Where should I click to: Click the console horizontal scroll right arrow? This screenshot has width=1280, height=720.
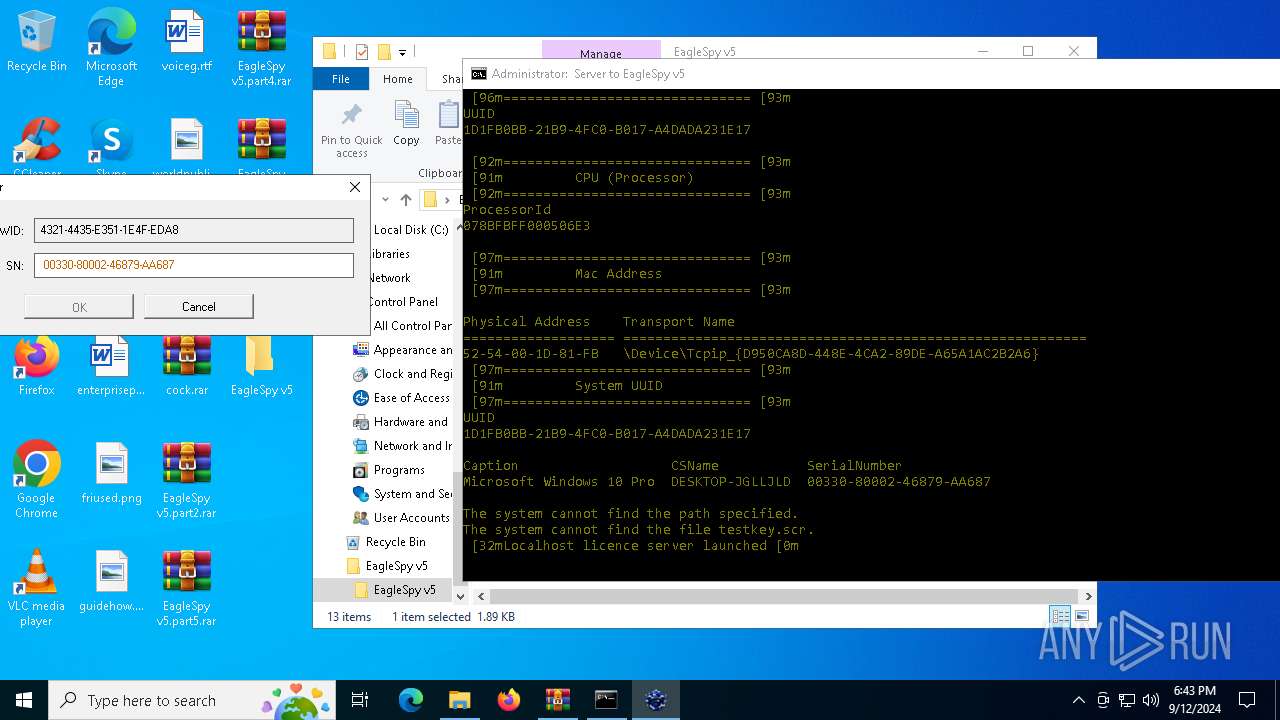point(1089,596)
